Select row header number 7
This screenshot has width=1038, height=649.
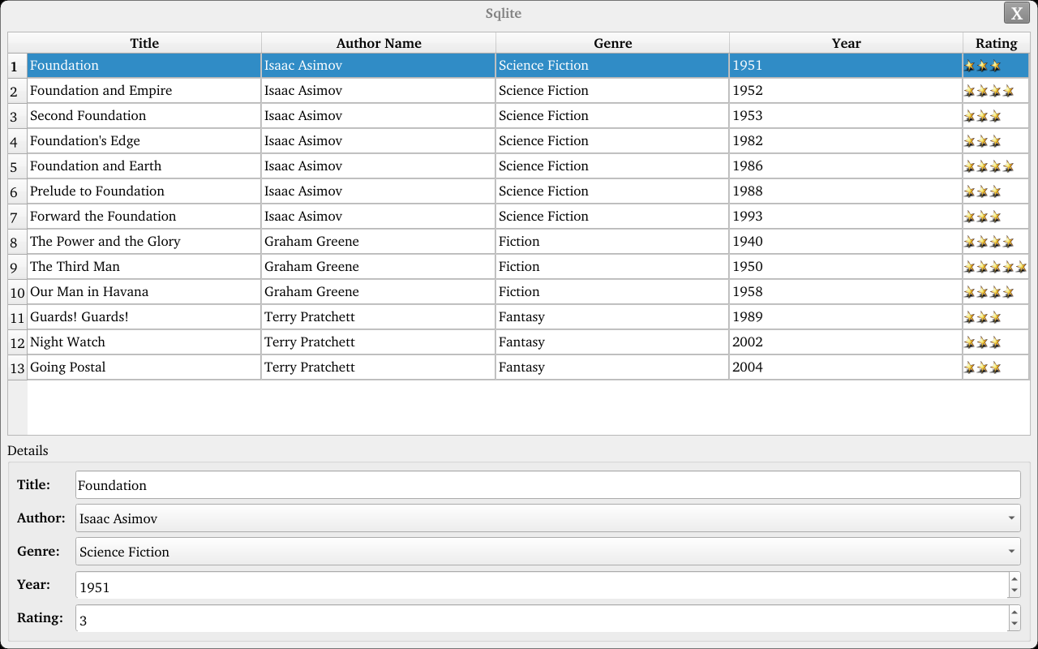[16, 217]
